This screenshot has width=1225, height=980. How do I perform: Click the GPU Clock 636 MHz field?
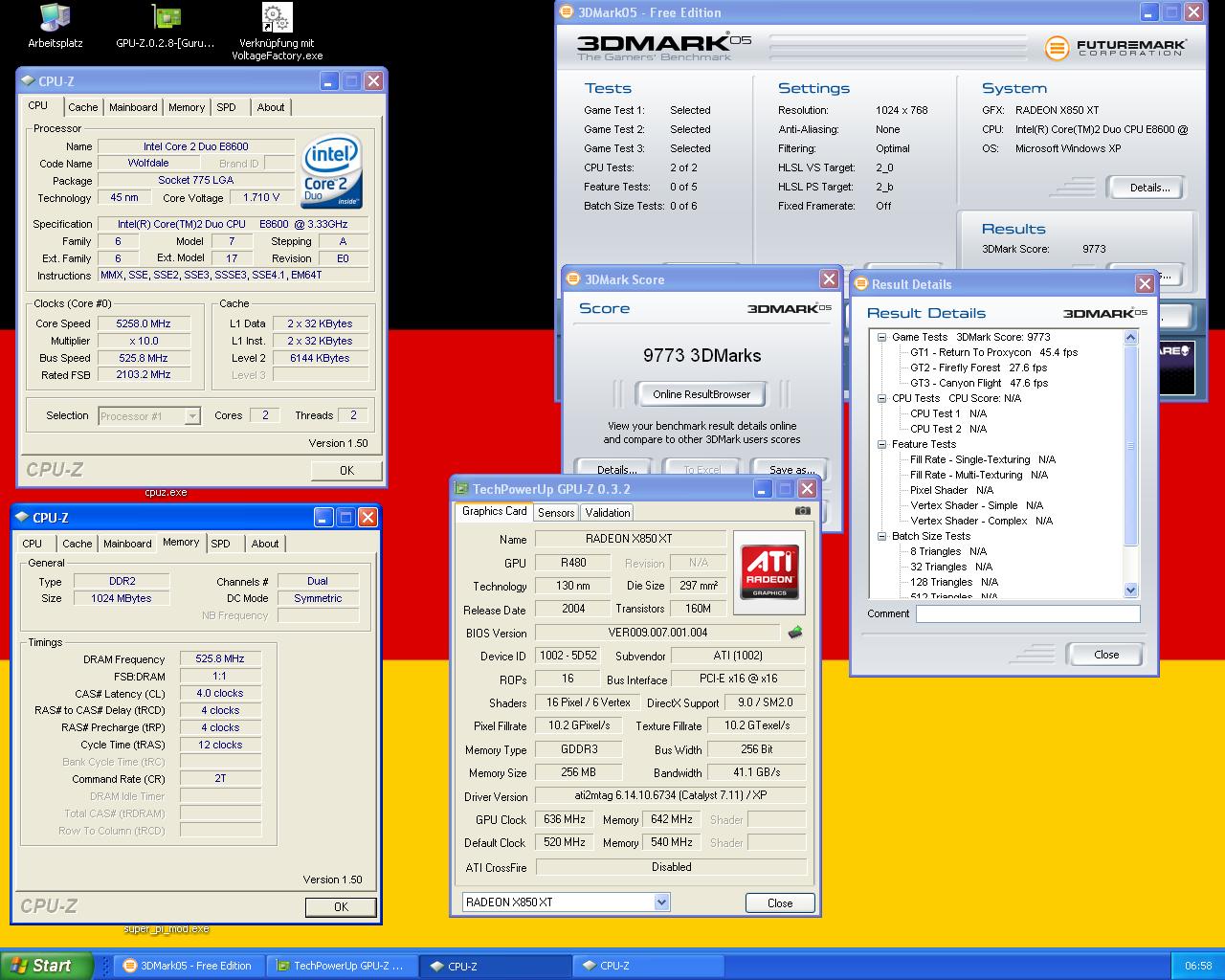pyautogui.click(x=565, y=819)
